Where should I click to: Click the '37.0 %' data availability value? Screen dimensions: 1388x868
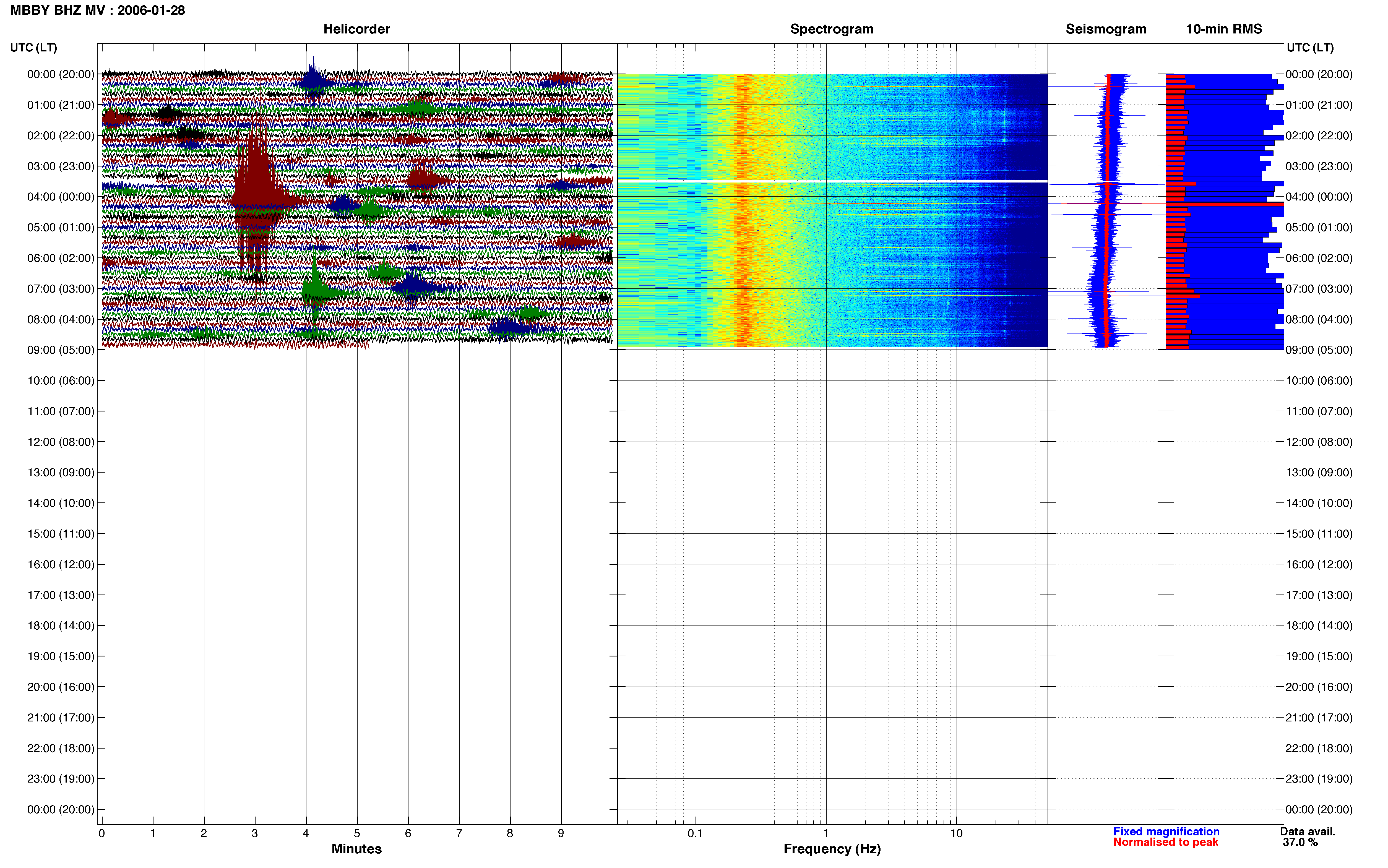[1300, 842]
